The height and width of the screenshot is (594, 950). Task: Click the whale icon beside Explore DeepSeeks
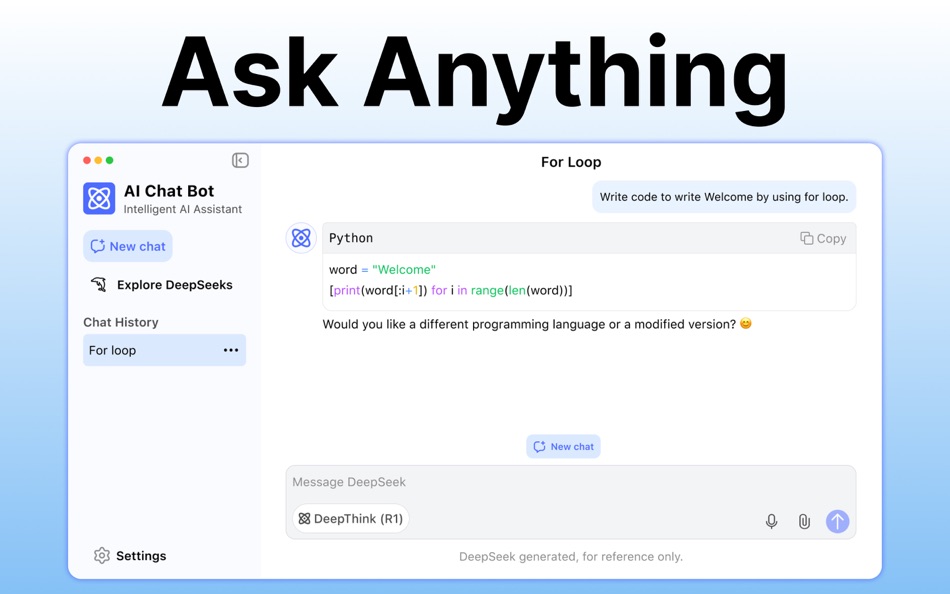[x=99, y=284]
